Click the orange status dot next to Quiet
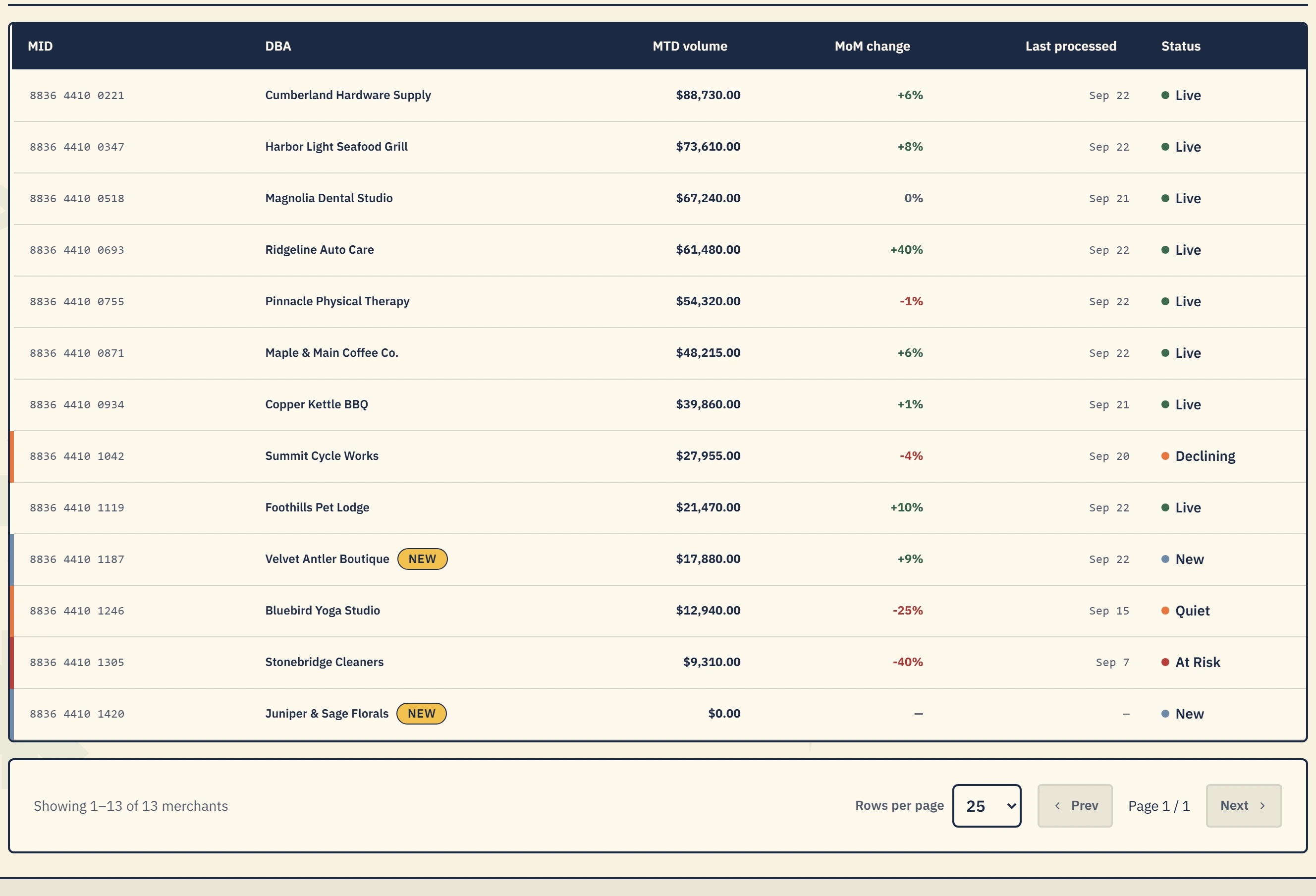Viewport: 1316px width, 896px height. [x=1165, y=611]
